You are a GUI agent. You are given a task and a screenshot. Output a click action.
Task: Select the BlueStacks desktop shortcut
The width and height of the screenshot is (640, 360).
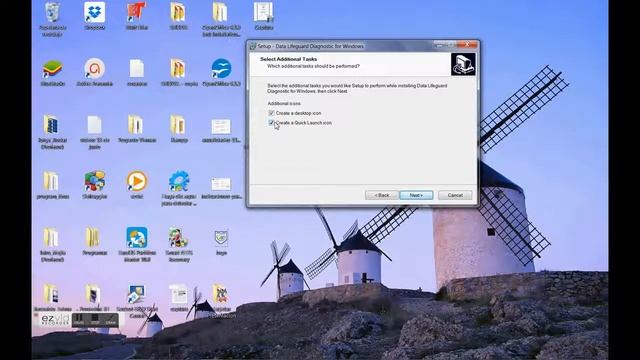point(52,69)
